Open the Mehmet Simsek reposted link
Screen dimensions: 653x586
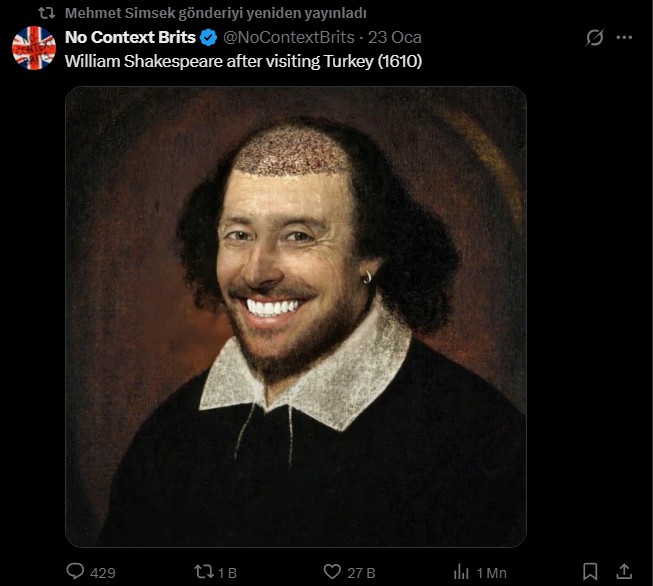point(215,13)
